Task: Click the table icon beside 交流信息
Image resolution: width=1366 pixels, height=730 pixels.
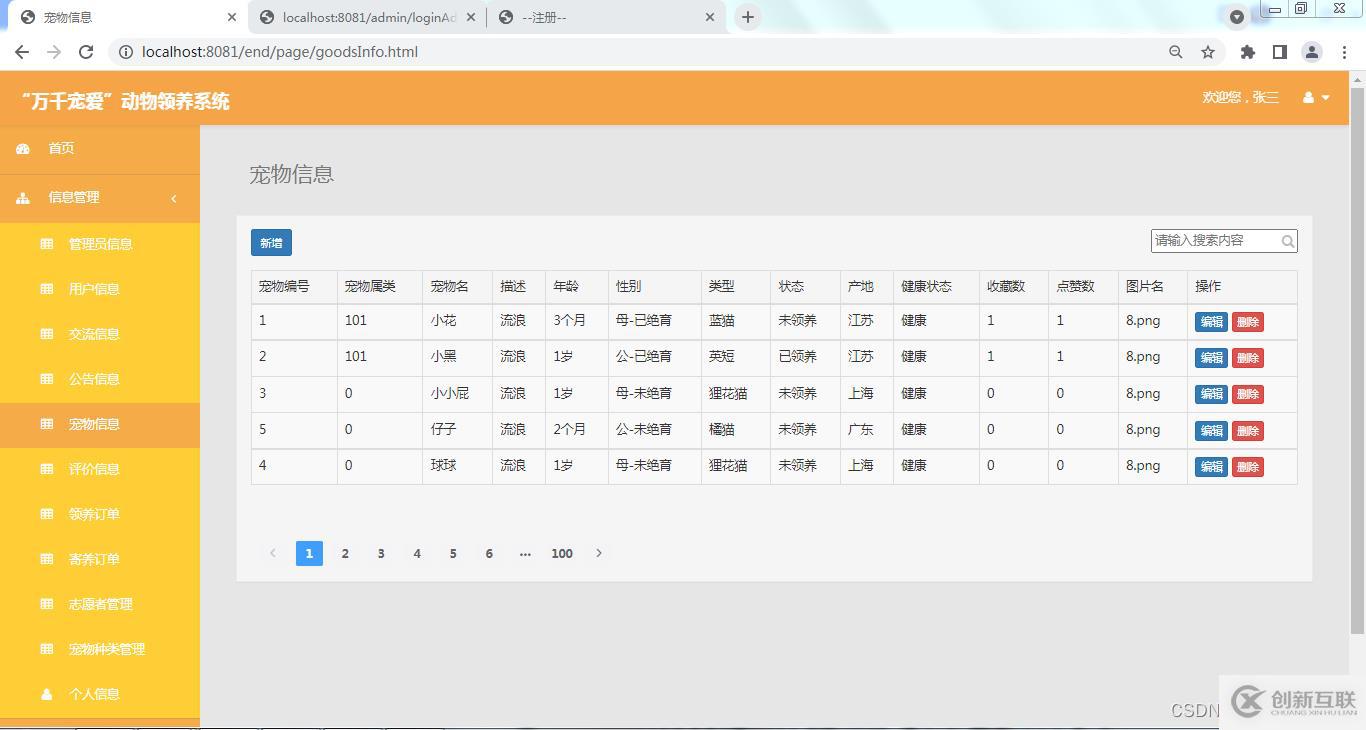Action: click(x=47, y=334)
